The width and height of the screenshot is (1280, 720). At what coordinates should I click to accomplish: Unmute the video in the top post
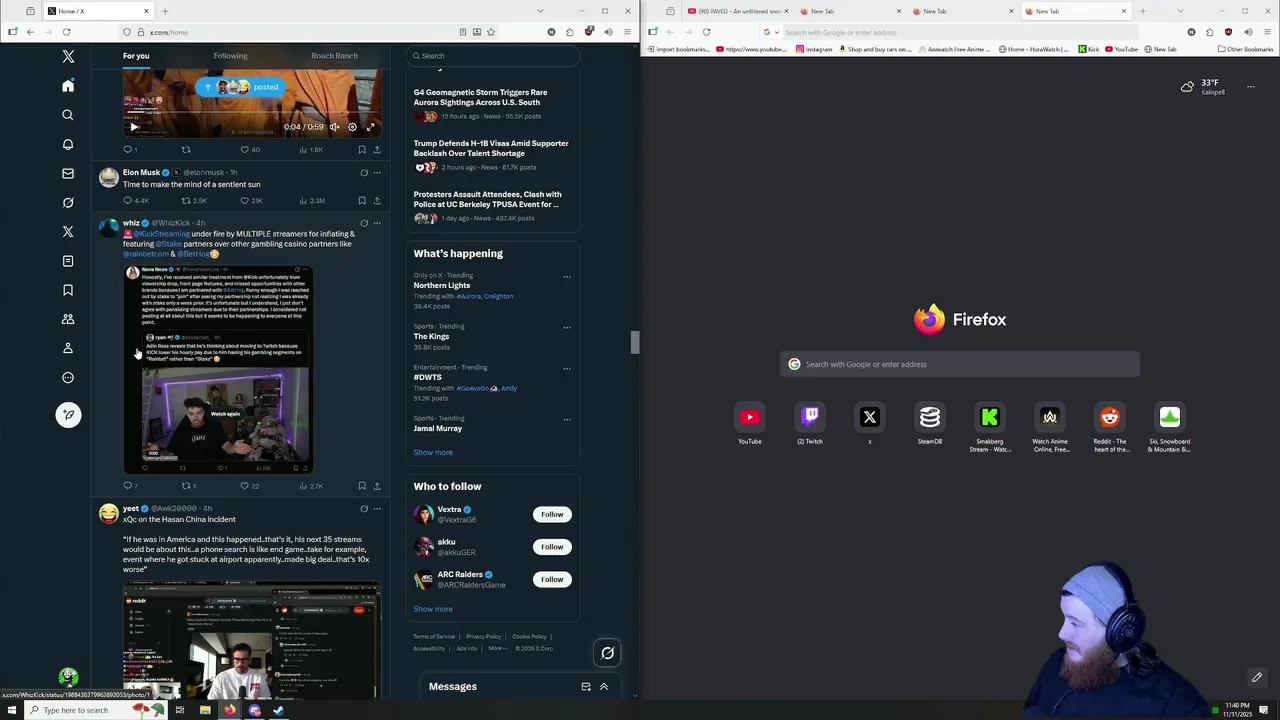335,127
